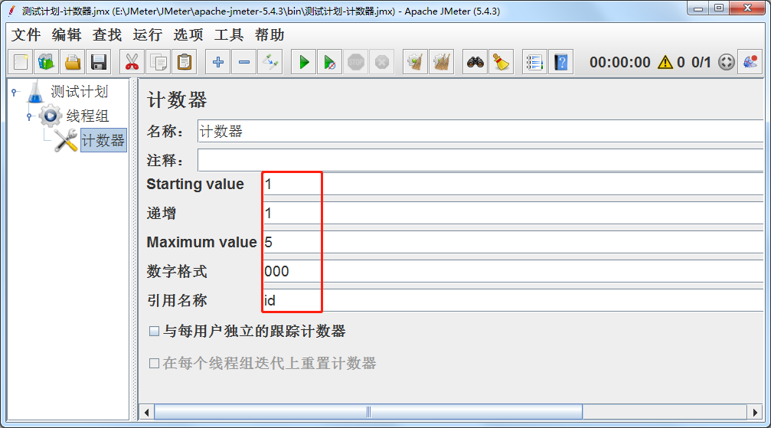Click the Clear All double-broom icon
The width and height of the screenshot is (771, 428).
(x=441, y=62)
